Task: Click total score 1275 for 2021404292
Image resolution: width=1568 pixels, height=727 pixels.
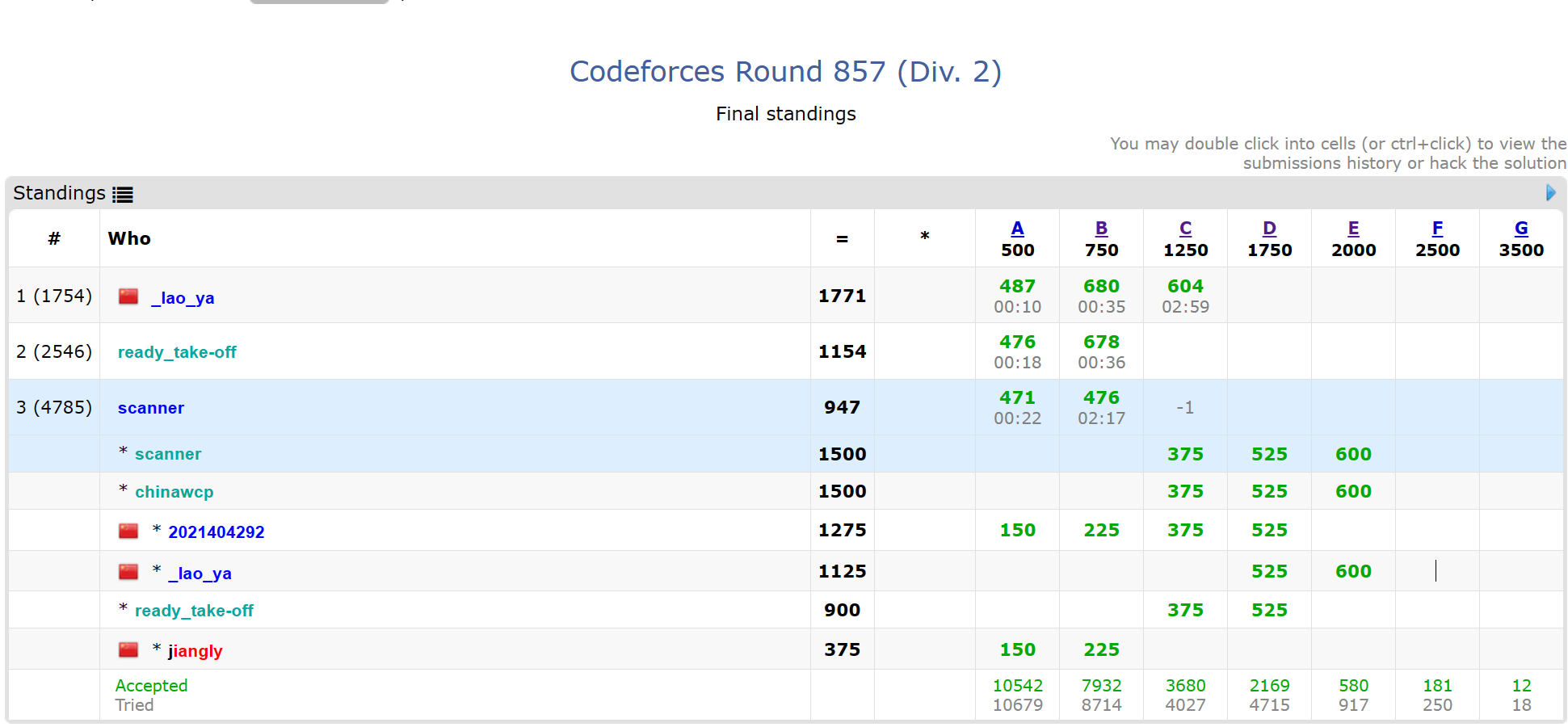Action: 842,530
